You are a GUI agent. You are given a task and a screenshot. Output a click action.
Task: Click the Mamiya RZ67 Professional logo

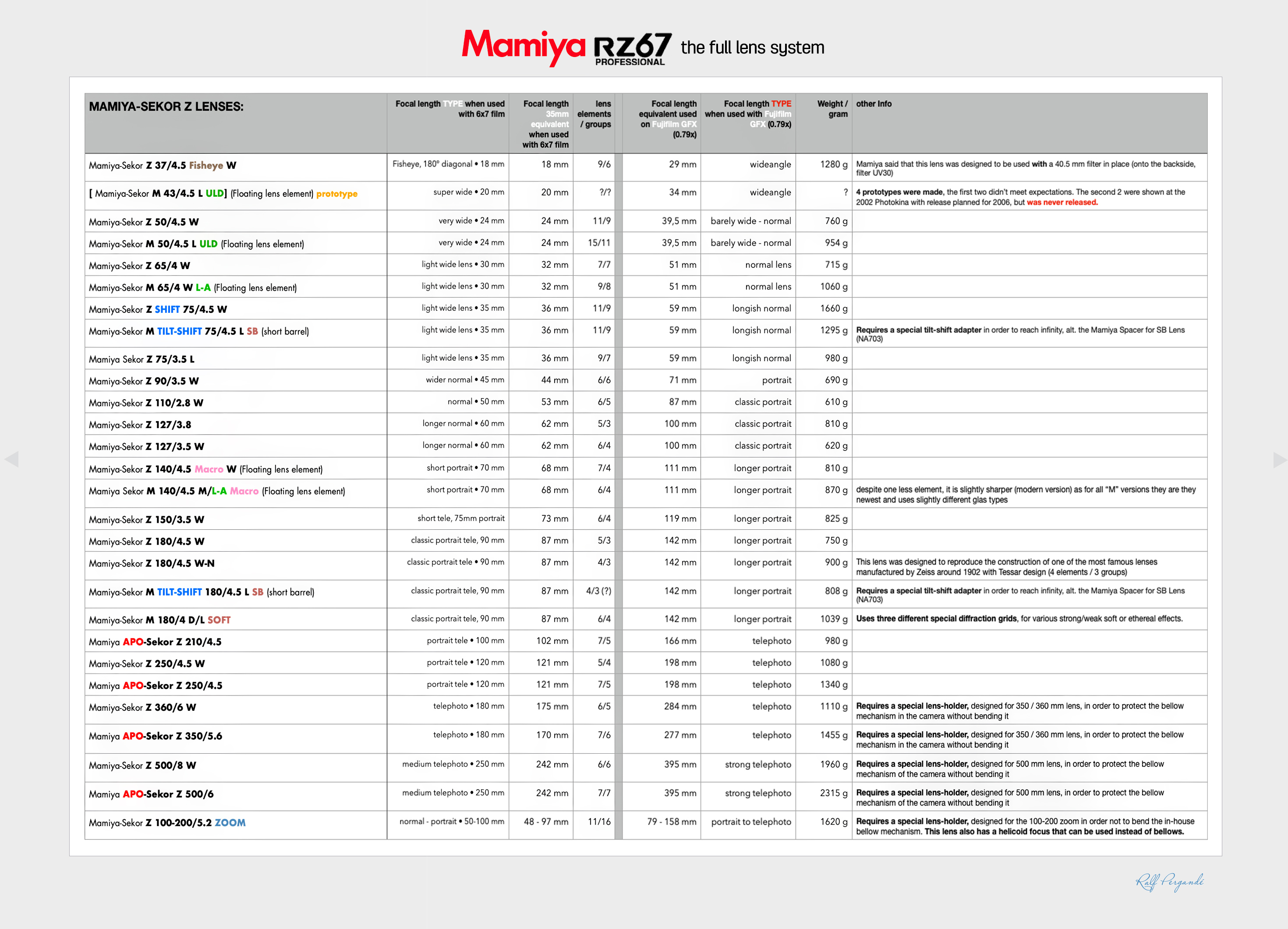(566, 48)
